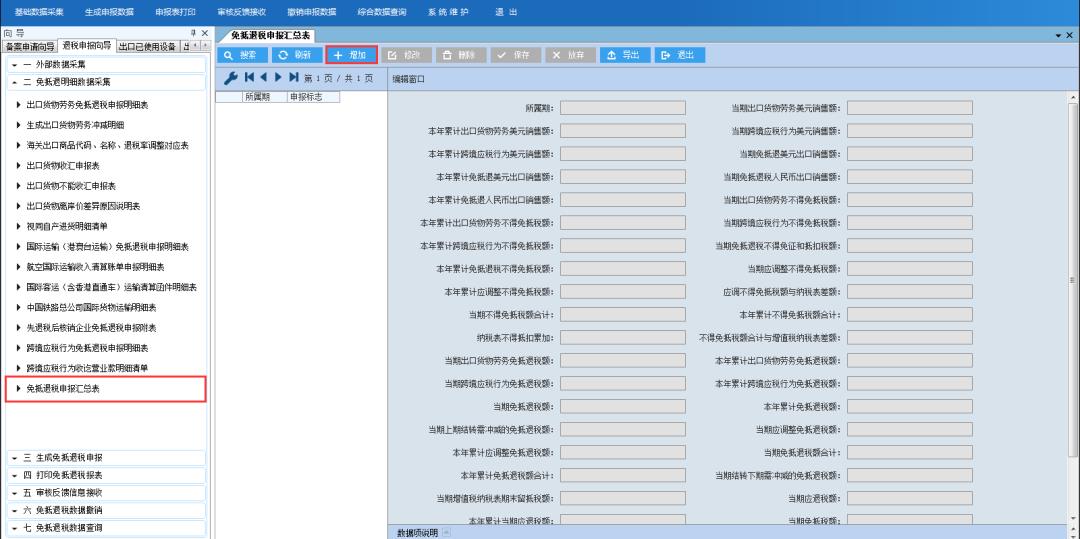Image resolution: width=1080 pixels, height=539 pixels.
Task: Open 生成出口货物劳务冲减明细 item
Action: tap(75, 125)
